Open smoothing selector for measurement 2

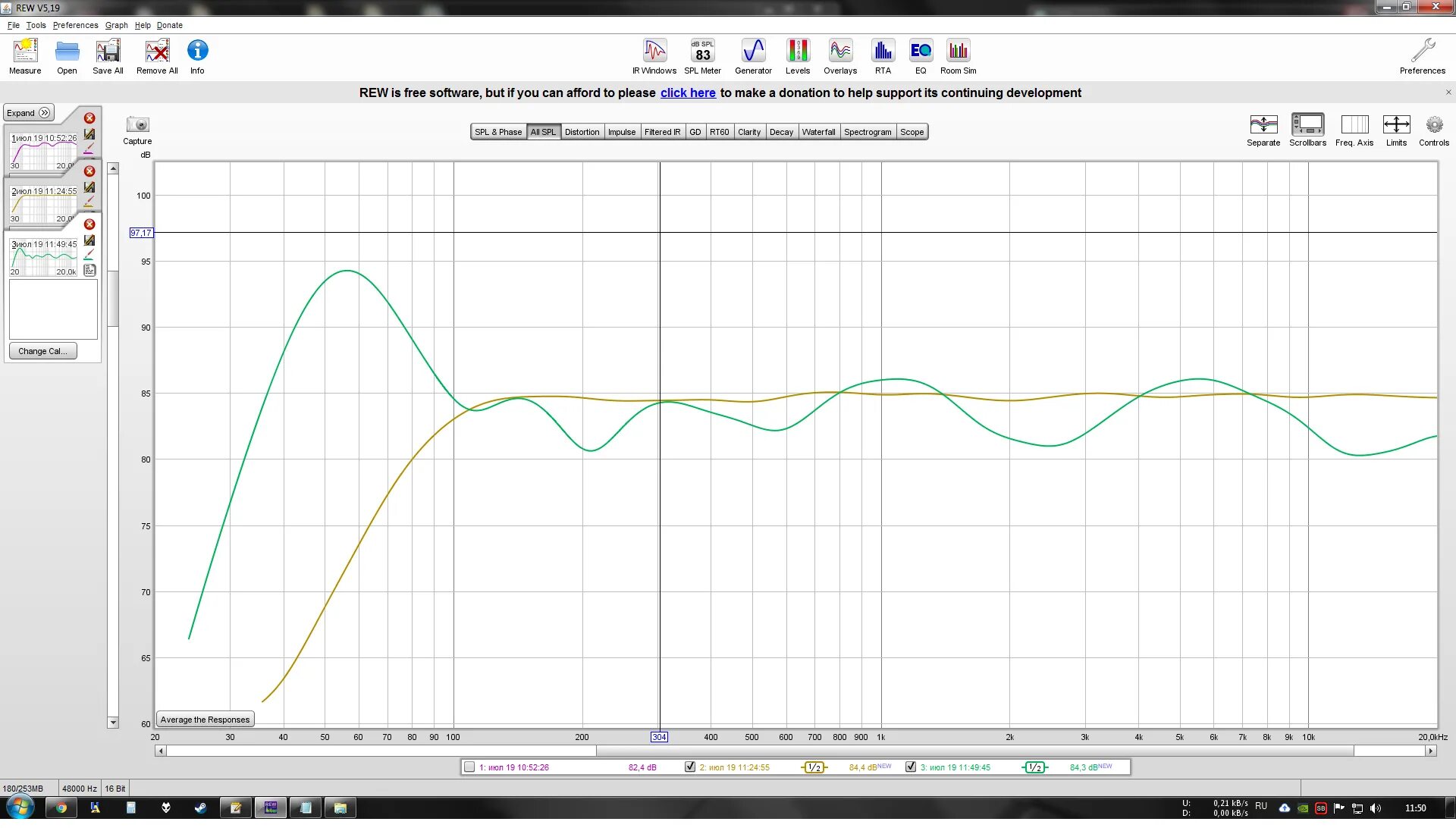tap(814, 767)
